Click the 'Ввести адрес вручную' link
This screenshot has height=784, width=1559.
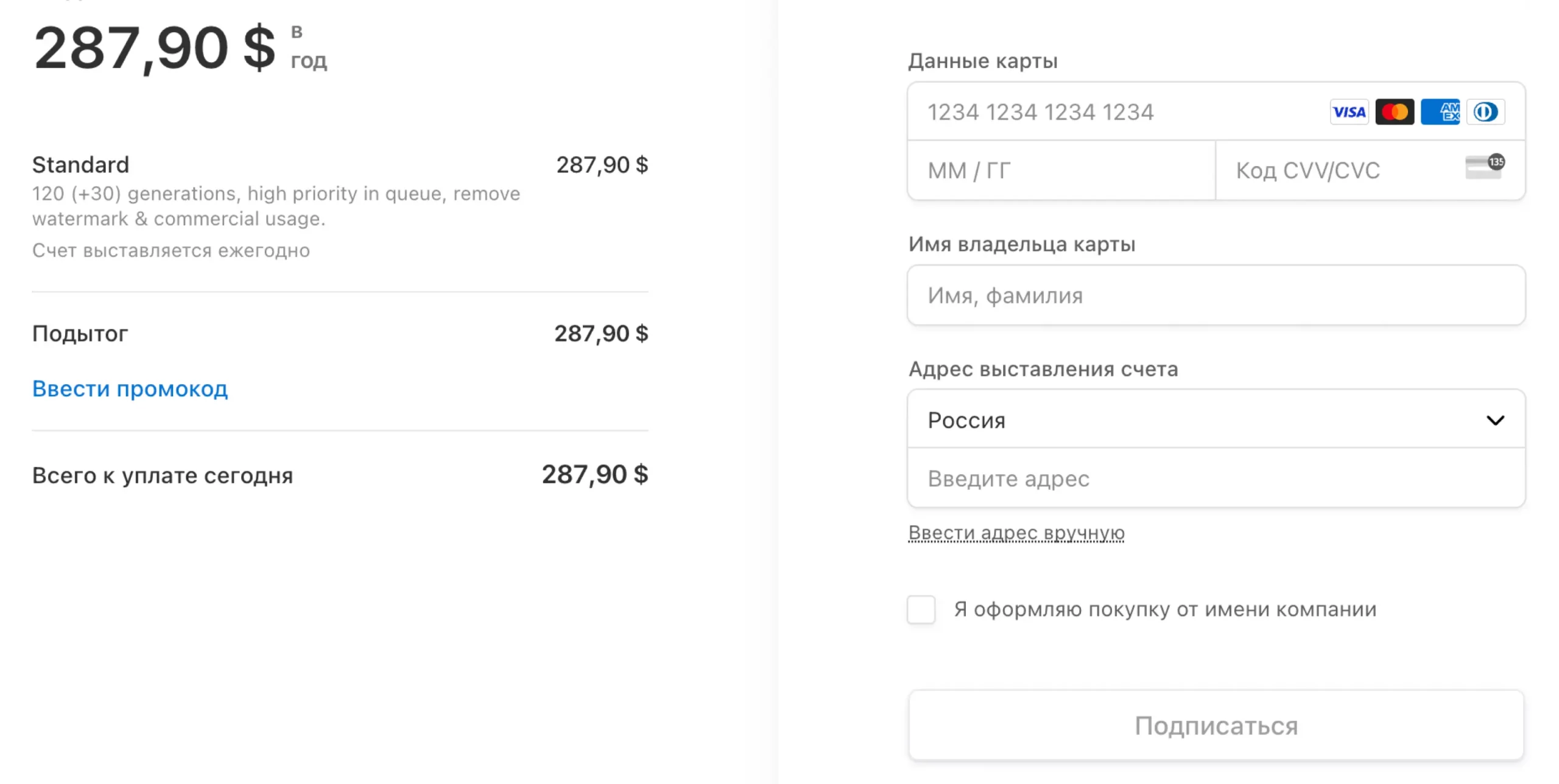pyautogui.click(x=1016, y=533)
